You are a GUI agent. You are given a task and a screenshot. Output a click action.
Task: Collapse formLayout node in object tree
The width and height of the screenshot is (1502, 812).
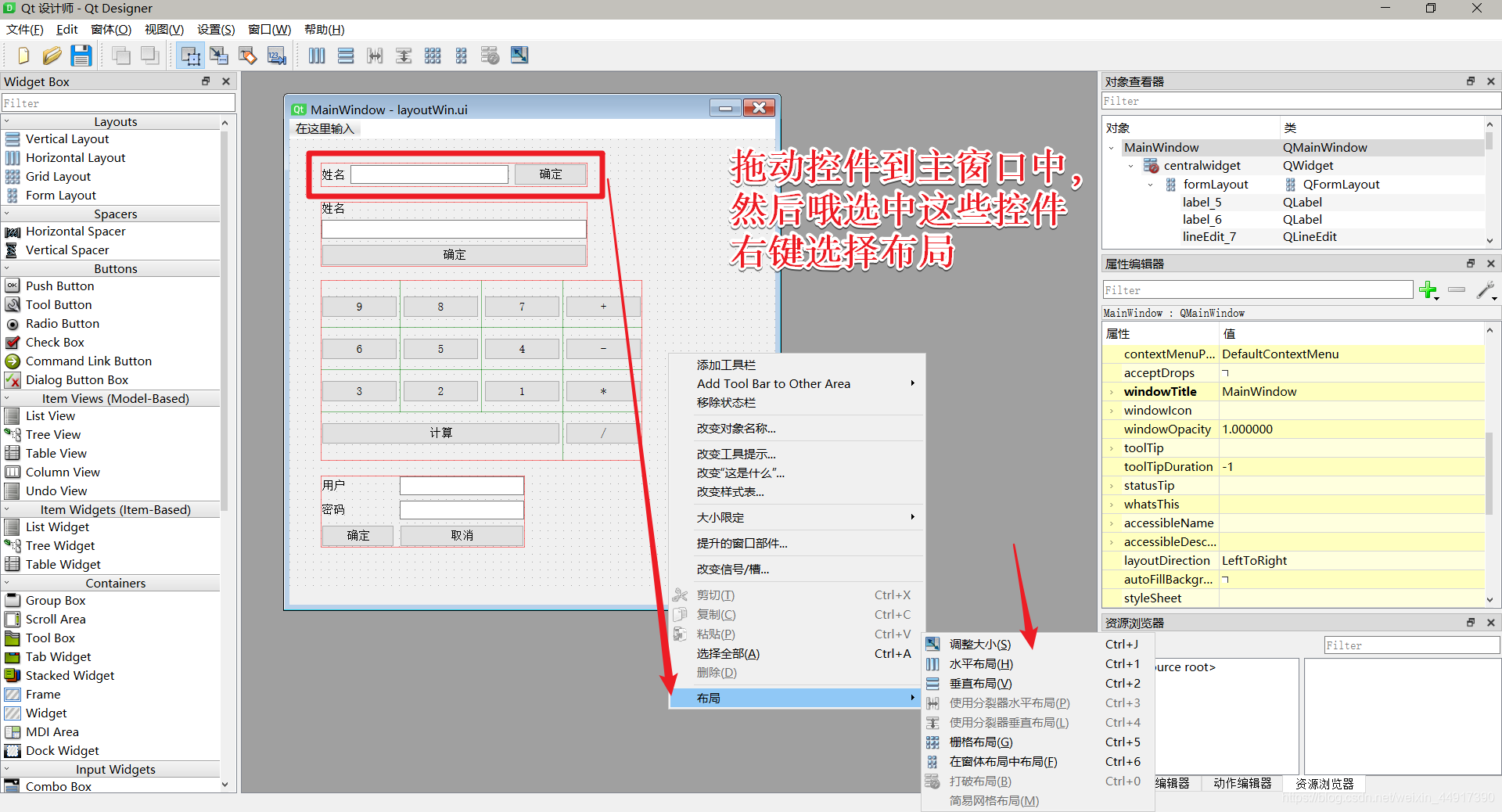coord(1151,185)
